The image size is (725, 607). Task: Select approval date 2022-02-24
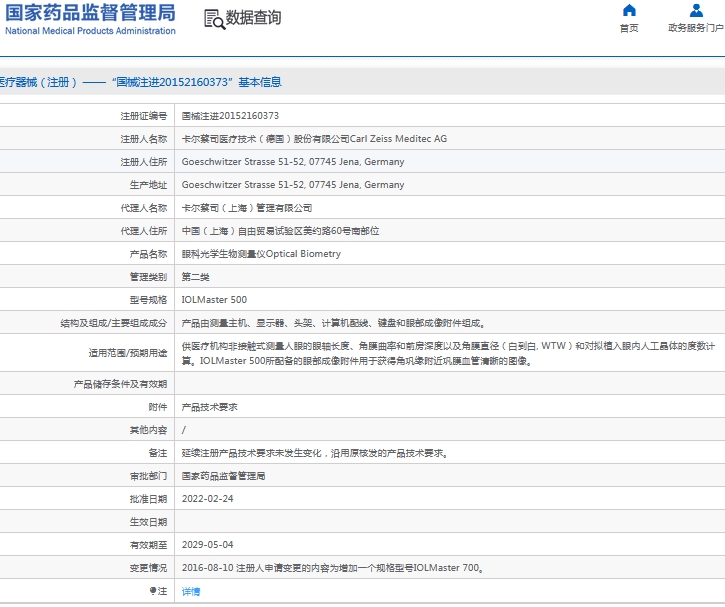click(208, 499)
